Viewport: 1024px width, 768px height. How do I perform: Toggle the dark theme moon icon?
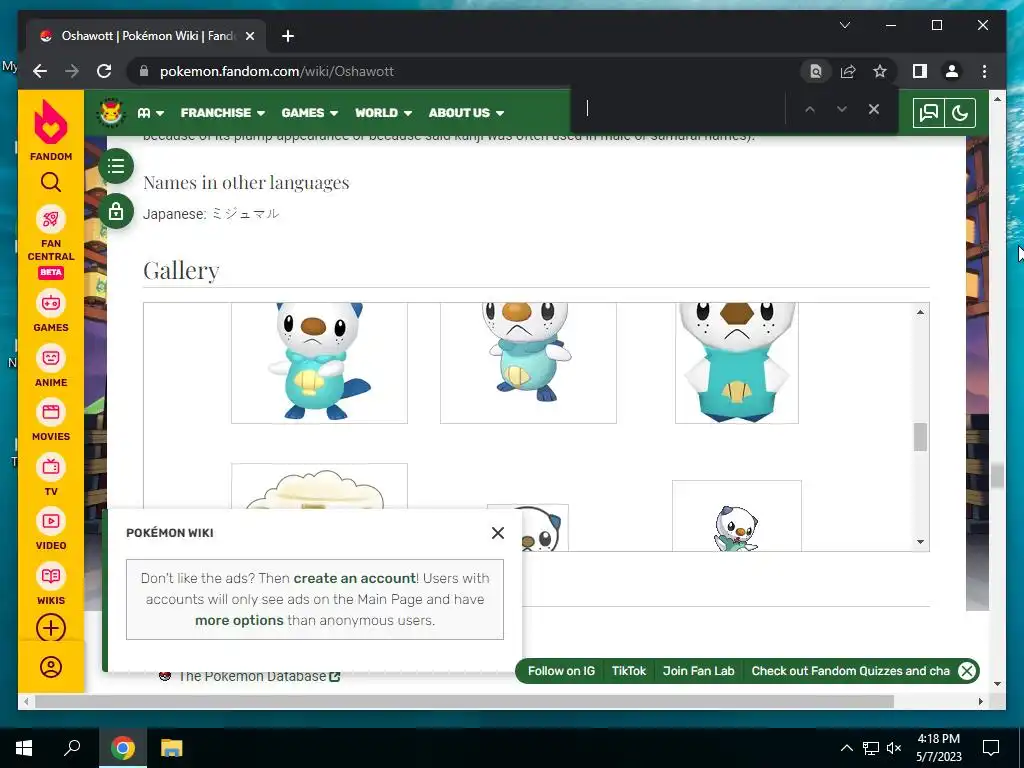click(x=960, y=113)
